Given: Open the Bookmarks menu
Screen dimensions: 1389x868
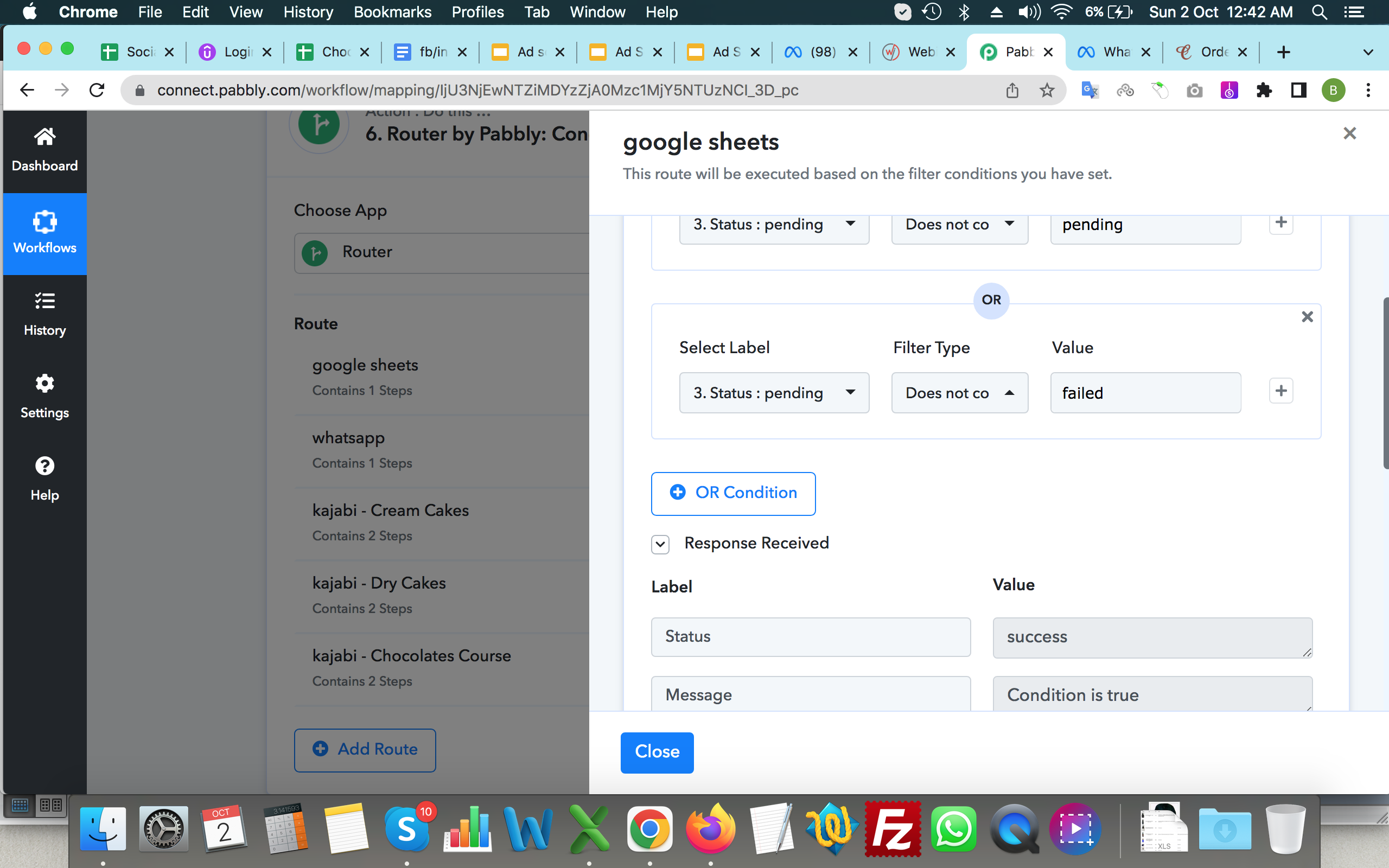Looking at the screenshot, I should [x=393, y=12].
